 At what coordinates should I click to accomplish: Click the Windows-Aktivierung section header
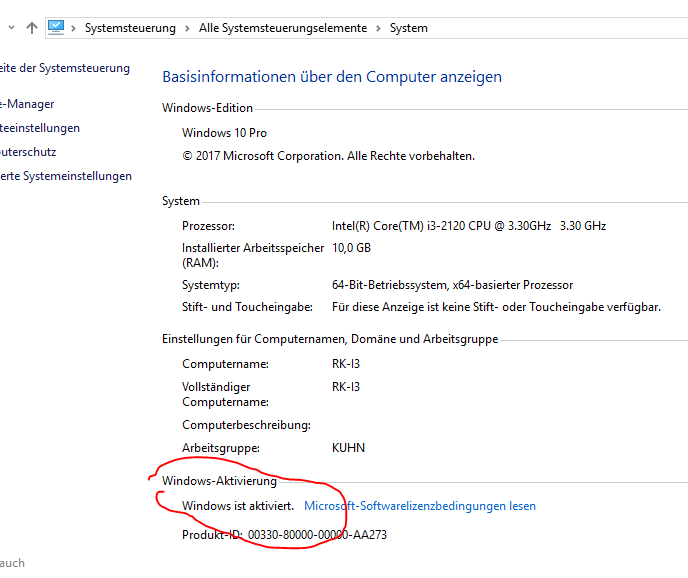tap(219, 481)
